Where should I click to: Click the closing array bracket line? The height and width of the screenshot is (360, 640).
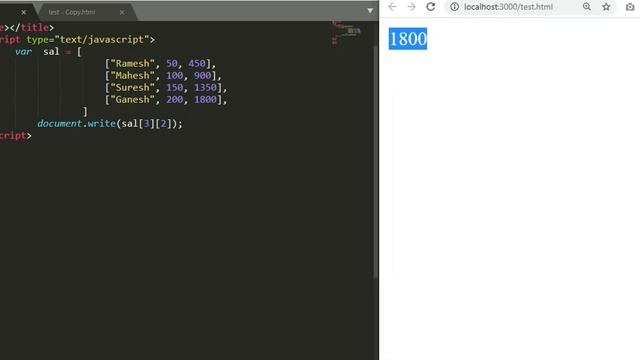85,111
